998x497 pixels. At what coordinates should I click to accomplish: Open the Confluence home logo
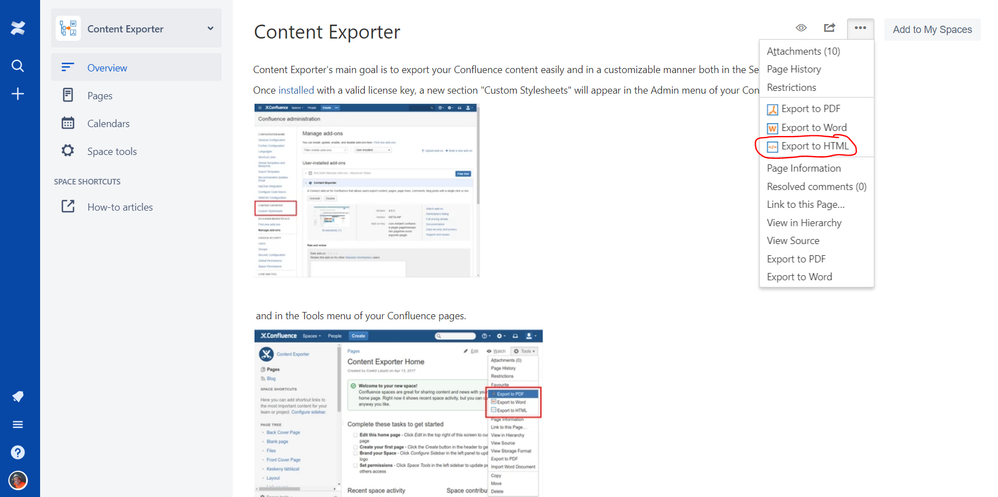[x=18, y=29]
